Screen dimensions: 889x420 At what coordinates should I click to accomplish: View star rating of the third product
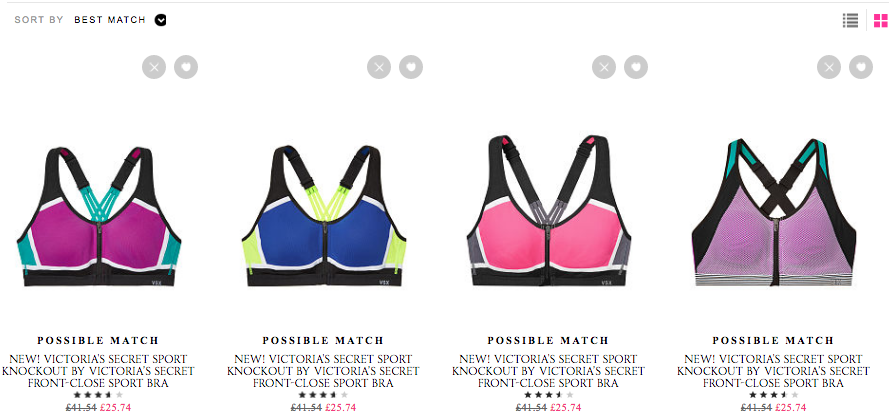[549, 395]
